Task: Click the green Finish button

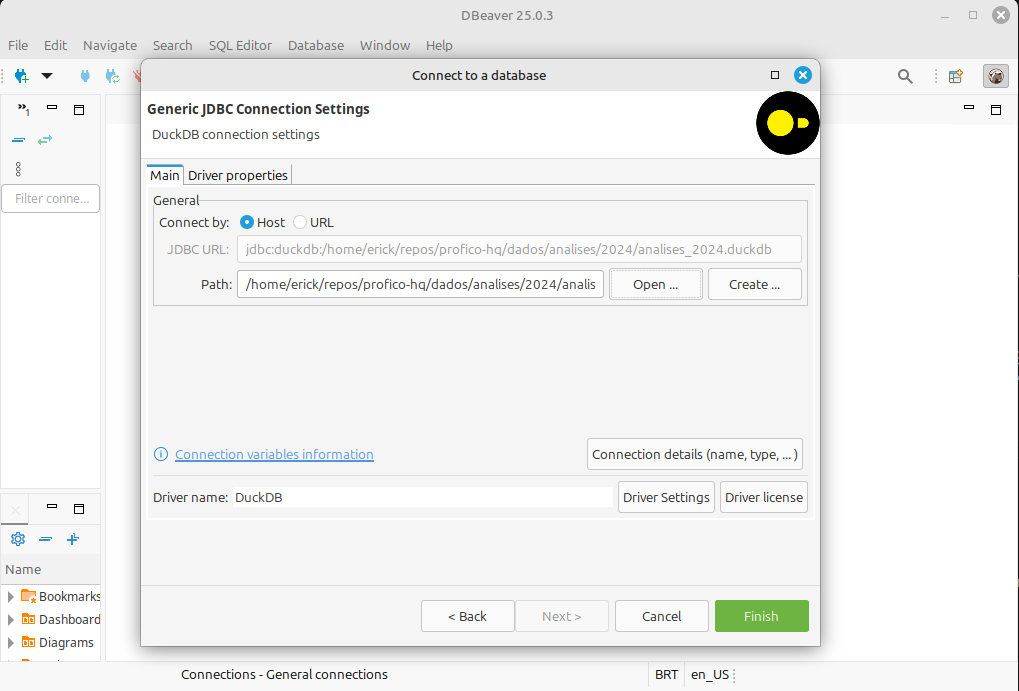Action: (761, 616)
